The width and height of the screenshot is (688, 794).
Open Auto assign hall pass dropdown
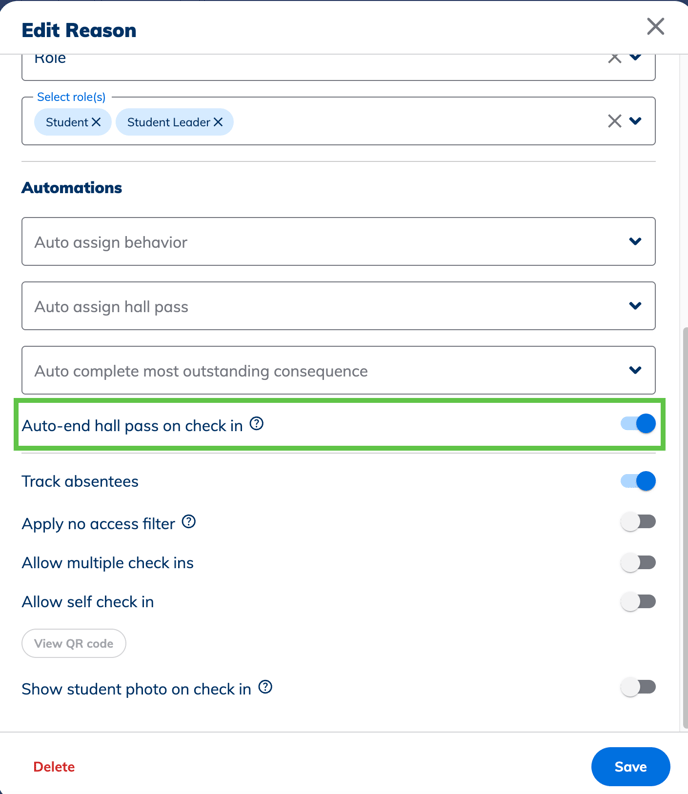(x=338, y=306)
